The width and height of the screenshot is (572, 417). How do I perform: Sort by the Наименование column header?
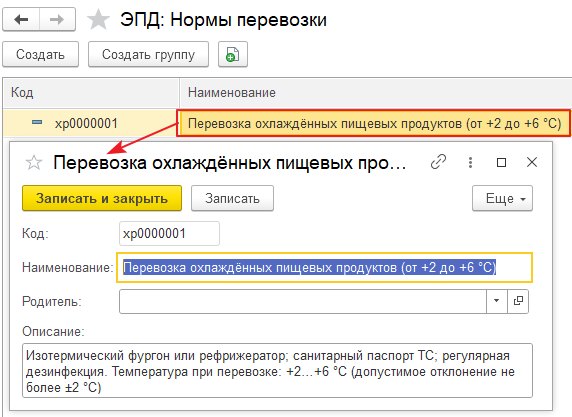tap(375, 92)
